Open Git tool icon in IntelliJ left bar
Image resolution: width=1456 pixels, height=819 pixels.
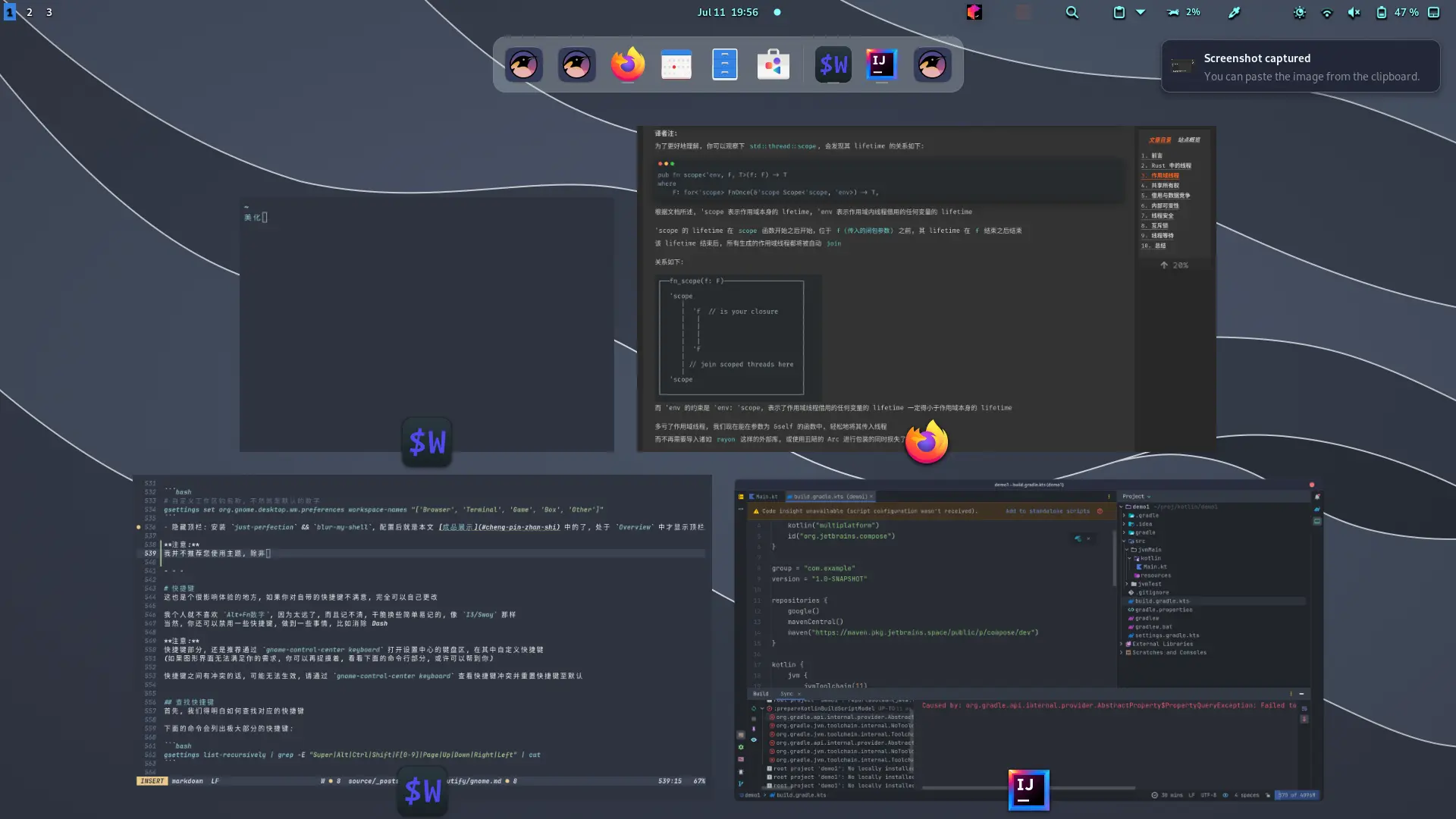coord(741,783)
